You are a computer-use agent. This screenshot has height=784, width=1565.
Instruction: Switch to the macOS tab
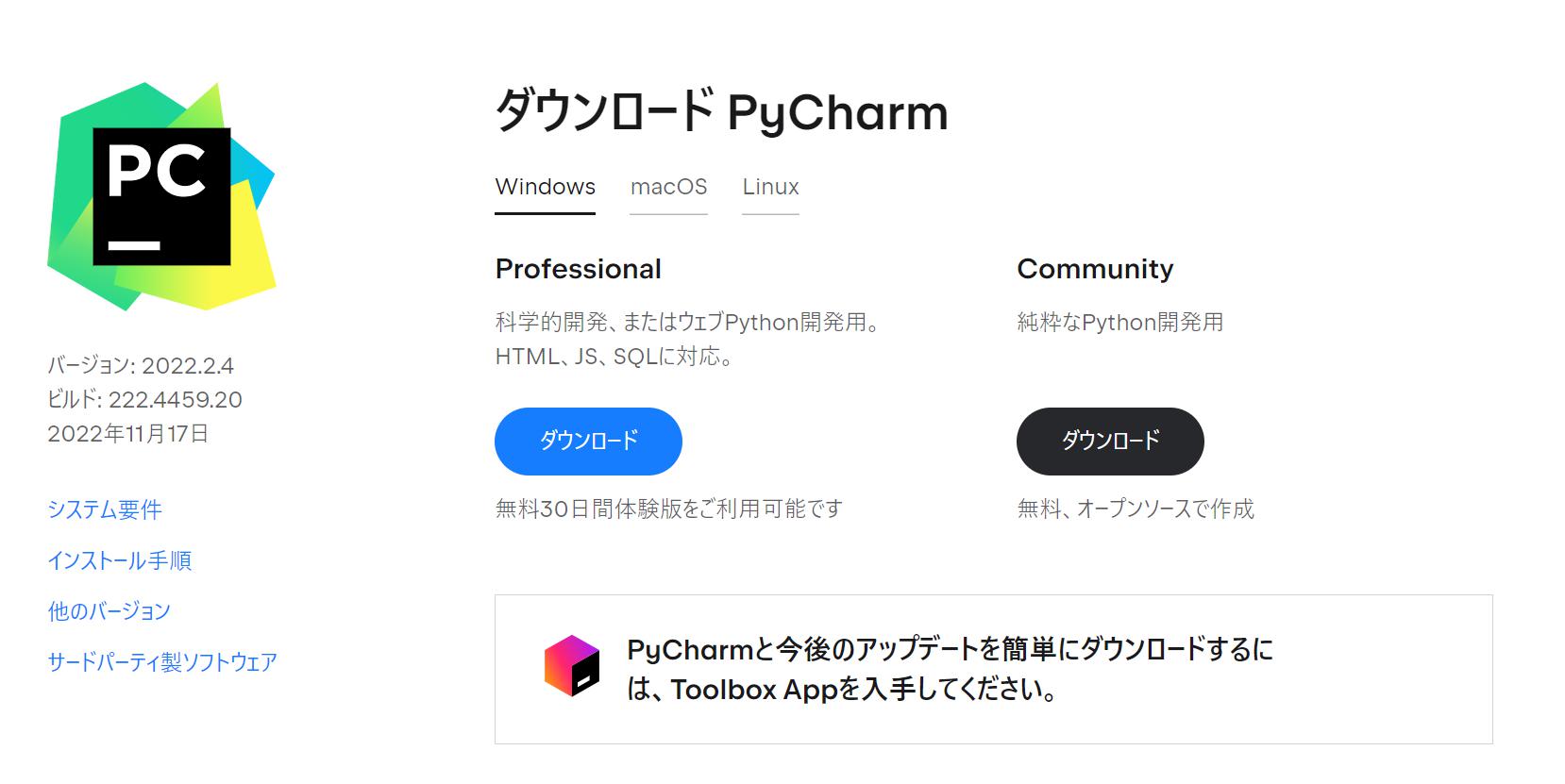(668, 187)
